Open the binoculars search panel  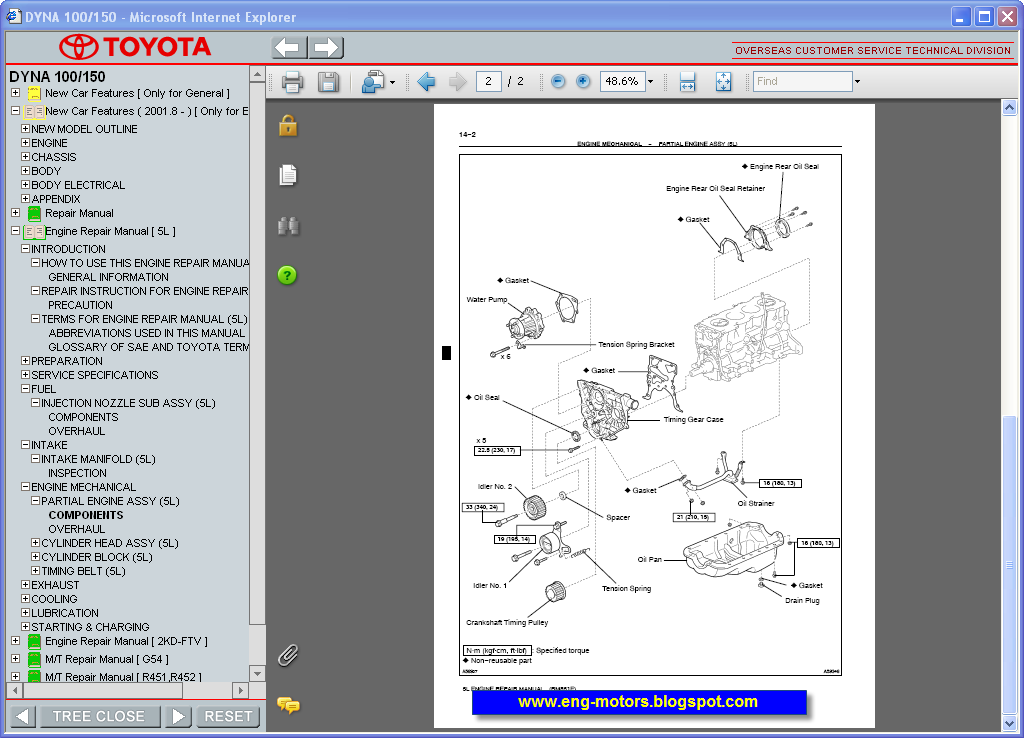point(288,225)
